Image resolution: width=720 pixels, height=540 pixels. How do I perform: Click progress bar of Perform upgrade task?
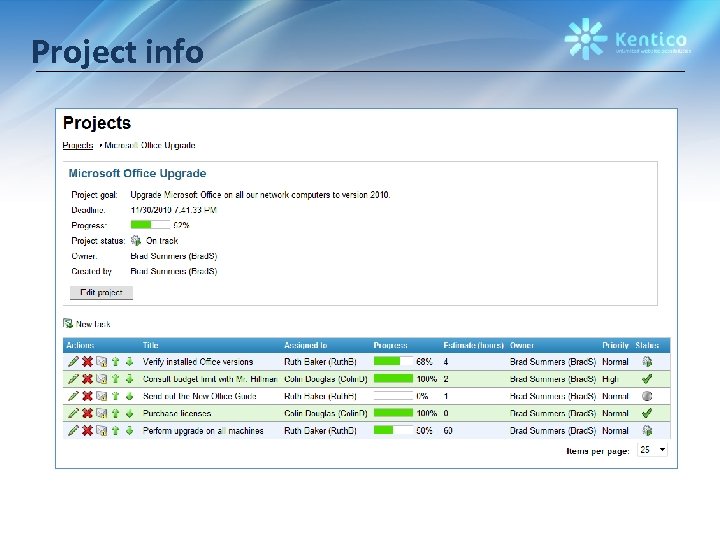[393, 430]
